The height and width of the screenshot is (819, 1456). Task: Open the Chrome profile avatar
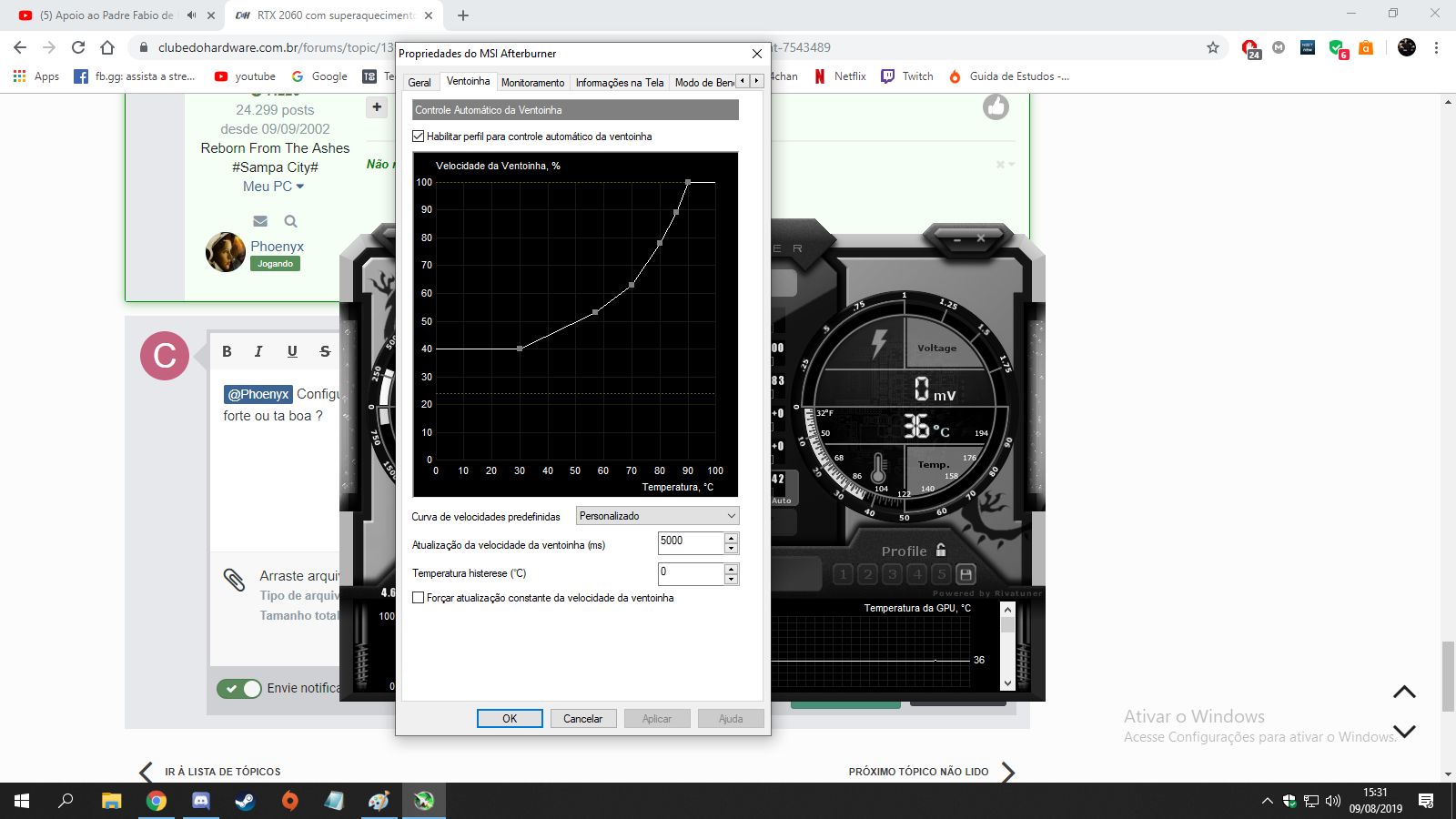[x=1407, y=47]
